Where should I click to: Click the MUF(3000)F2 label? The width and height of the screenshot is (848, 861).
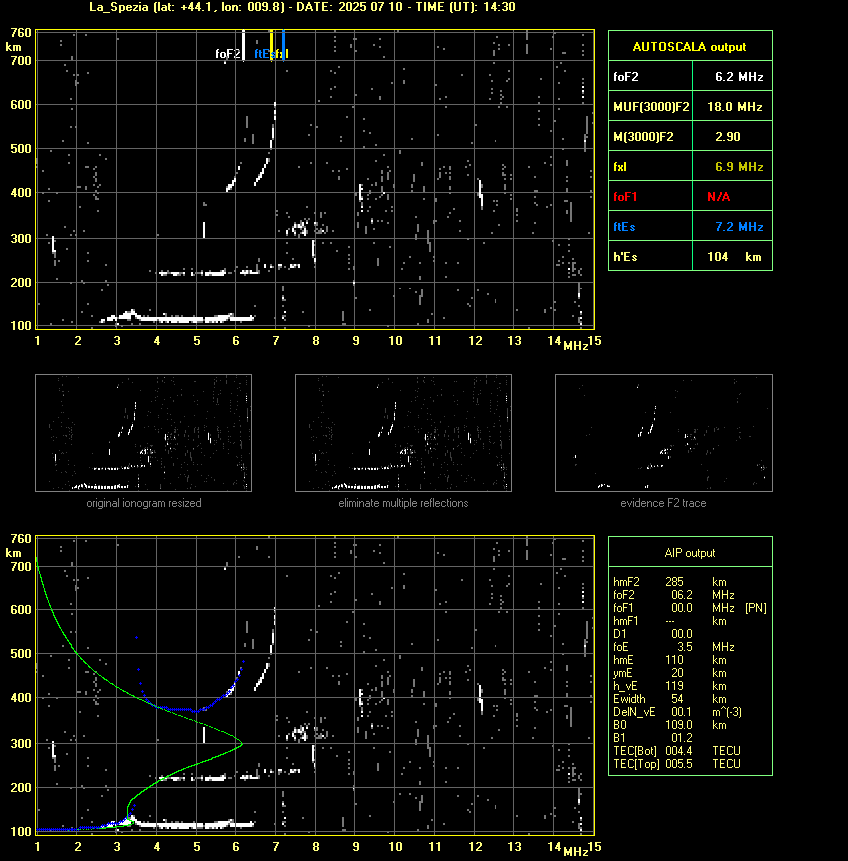tap(651, 107)
